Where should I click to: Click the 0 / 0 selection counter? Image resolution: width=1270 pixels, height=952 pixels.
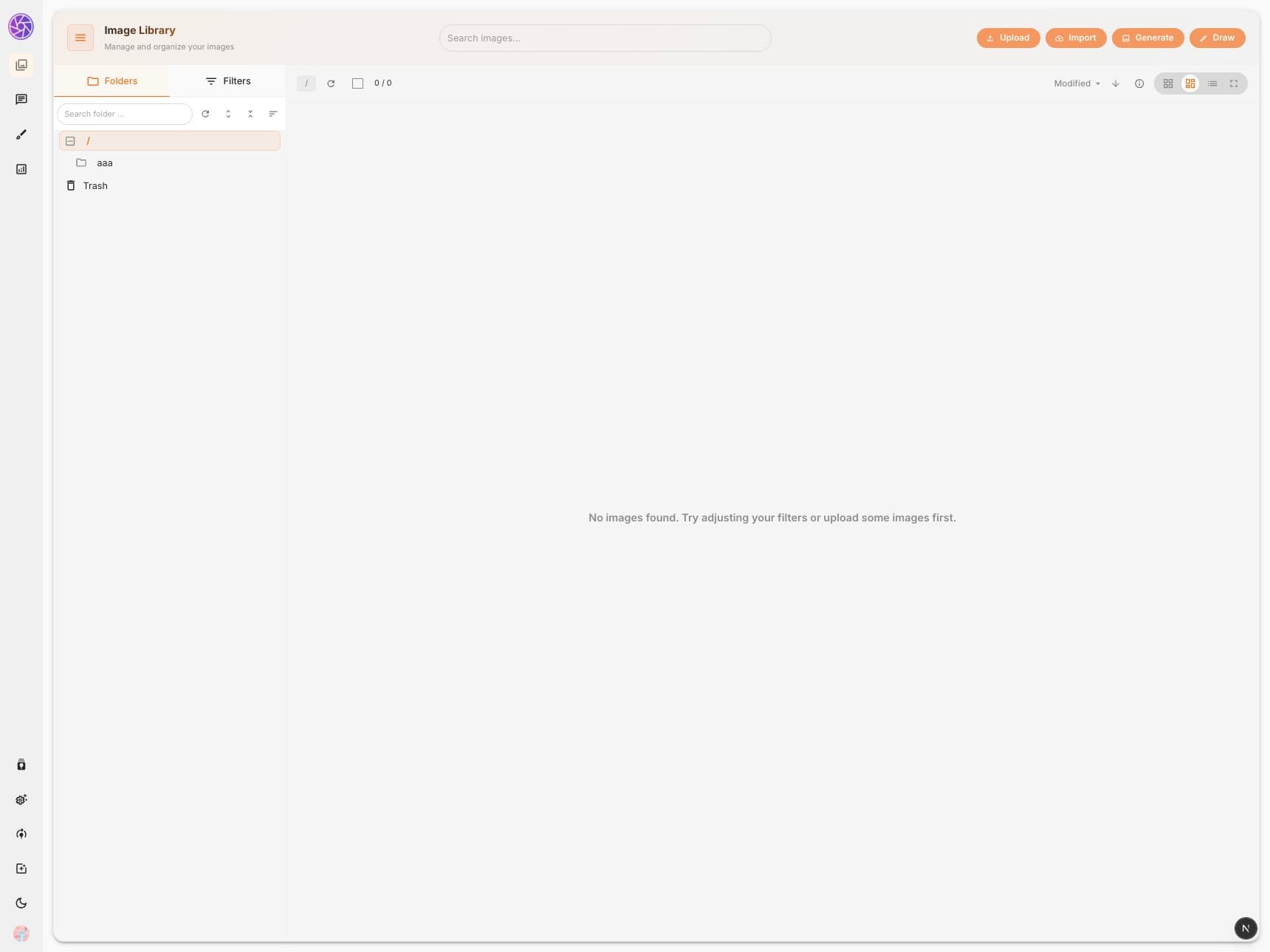click(383, 83)
